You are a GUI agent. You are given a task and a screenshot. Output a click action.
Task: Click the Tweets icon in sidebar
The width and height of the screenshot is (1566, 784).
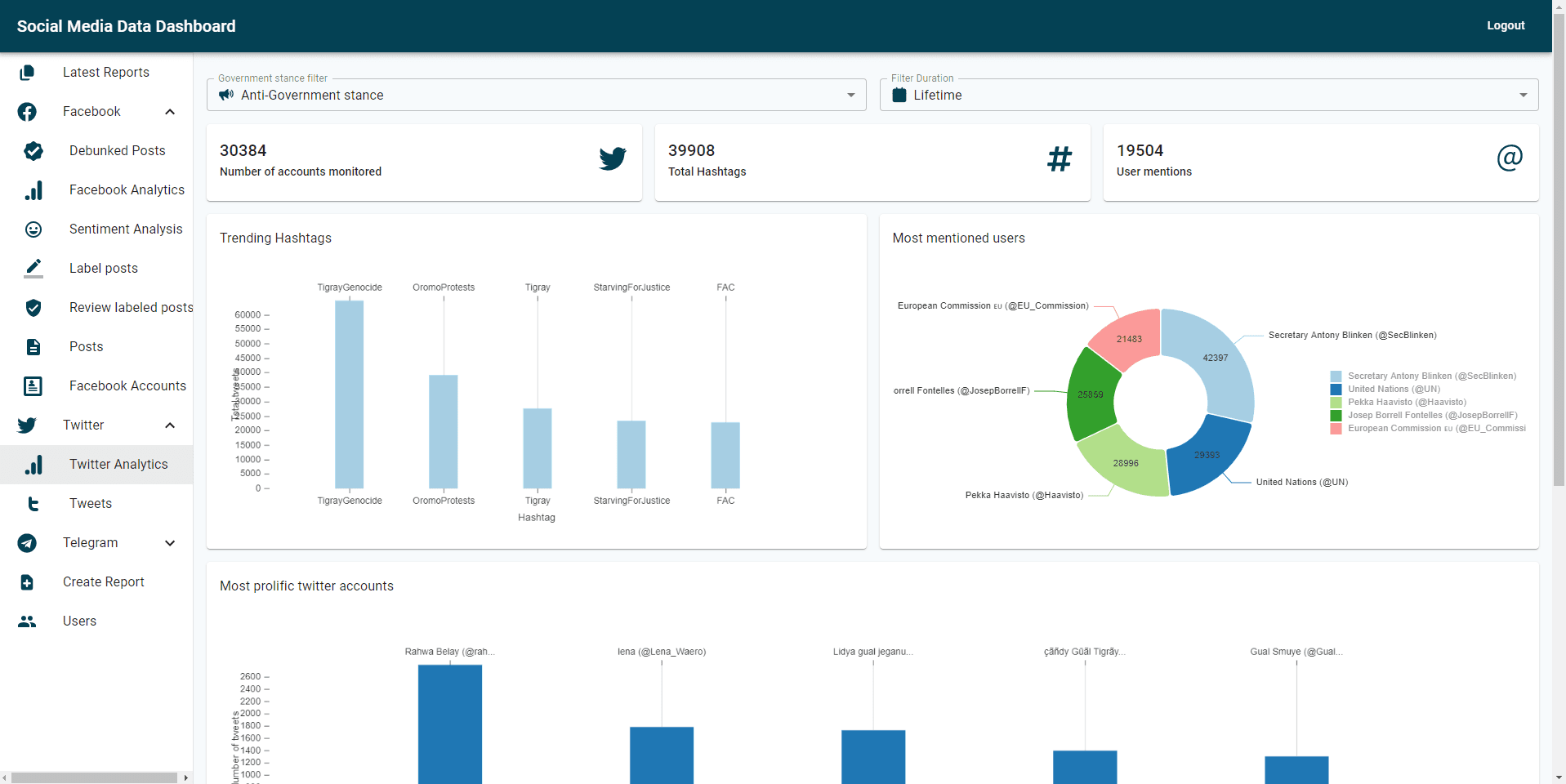click(x=33, y=504)
